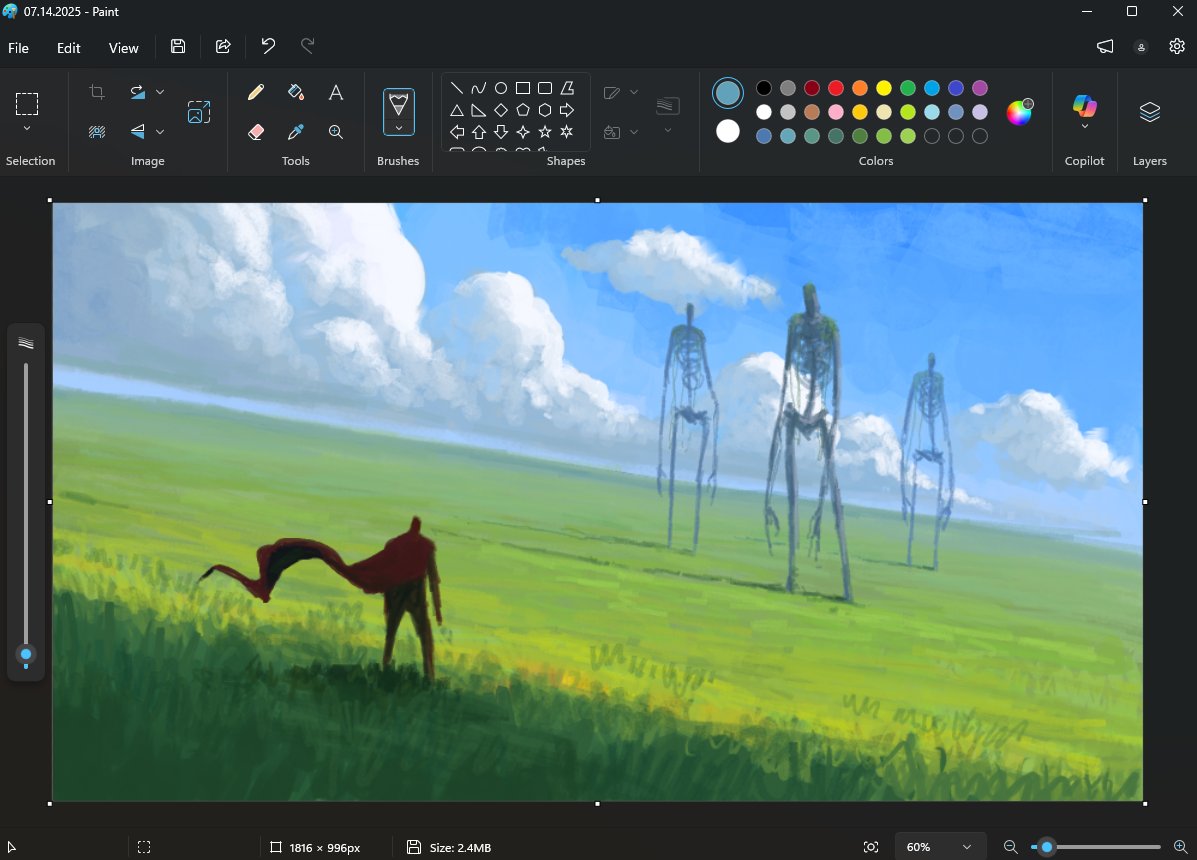Click the Share icon

click(223, 47)
